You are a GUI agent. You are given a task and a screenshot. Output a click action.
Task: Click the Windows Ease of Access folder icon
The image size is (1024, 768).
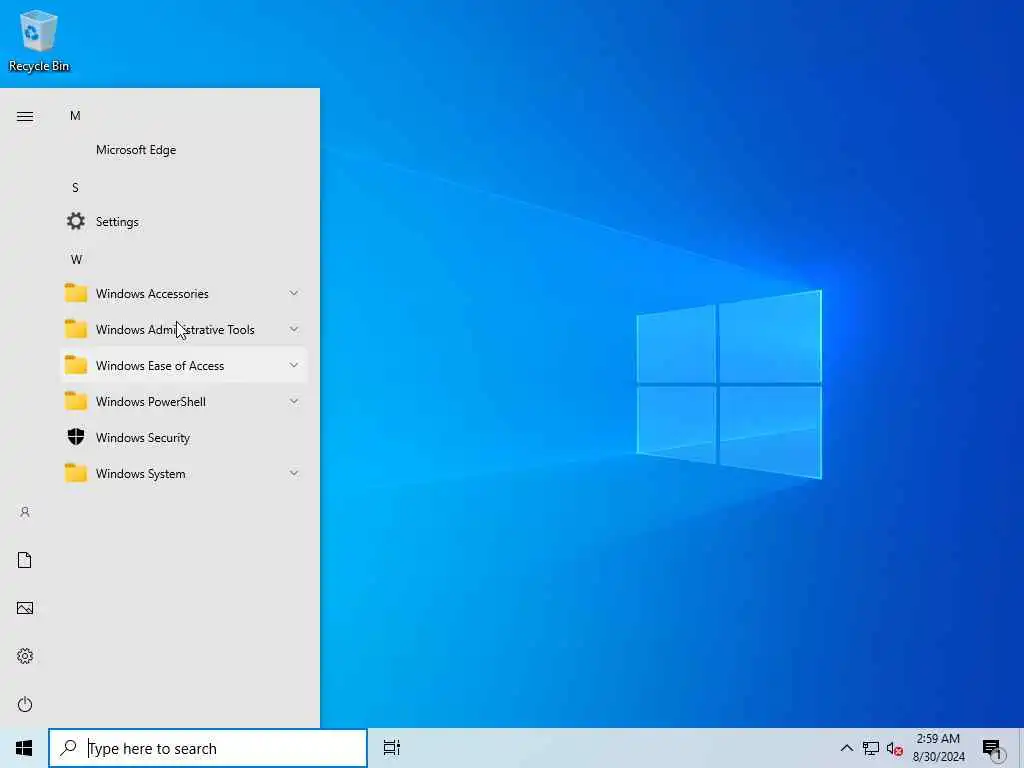click(x=76, y=365)
